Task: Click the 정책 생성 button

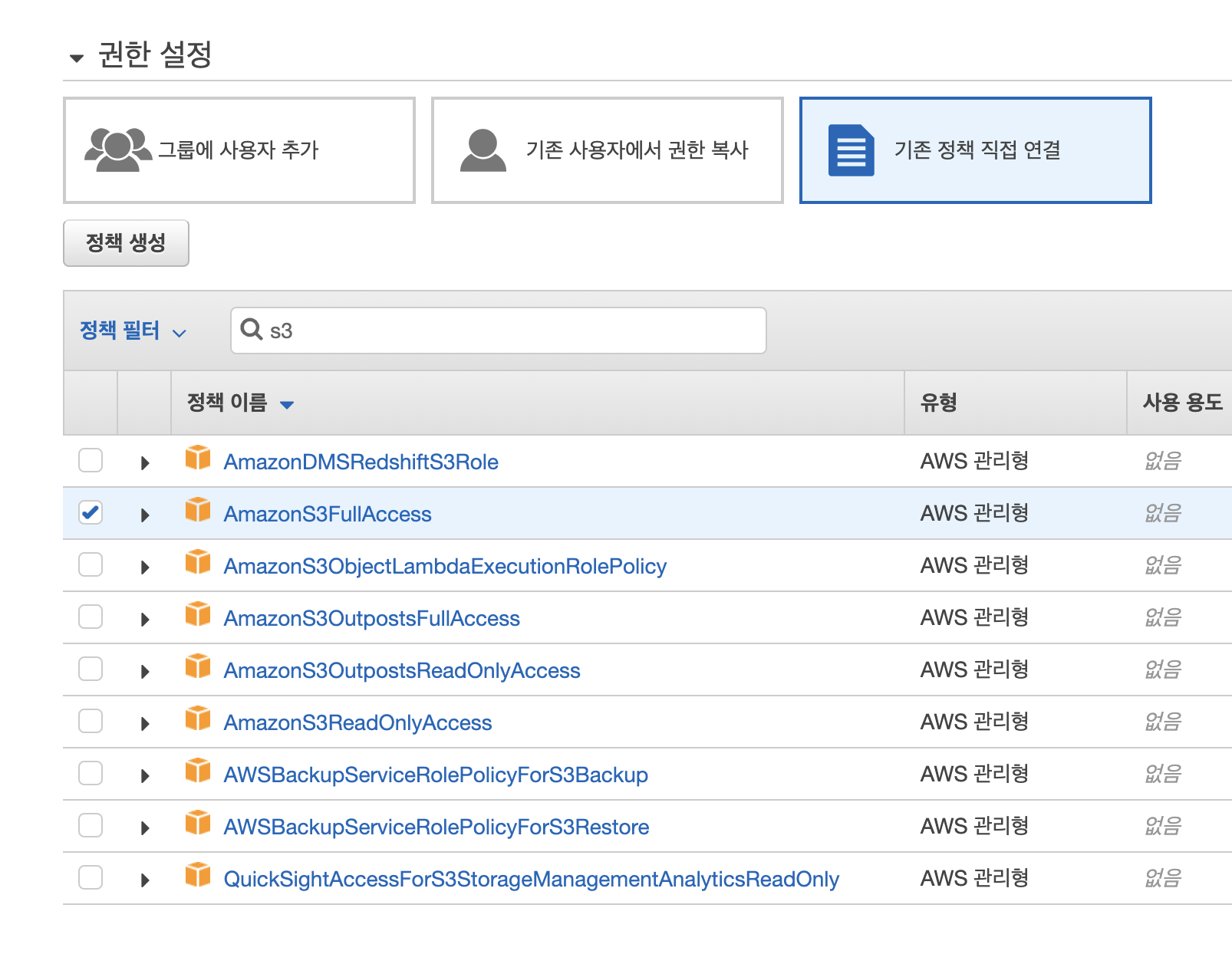Action: pos(126,243)
